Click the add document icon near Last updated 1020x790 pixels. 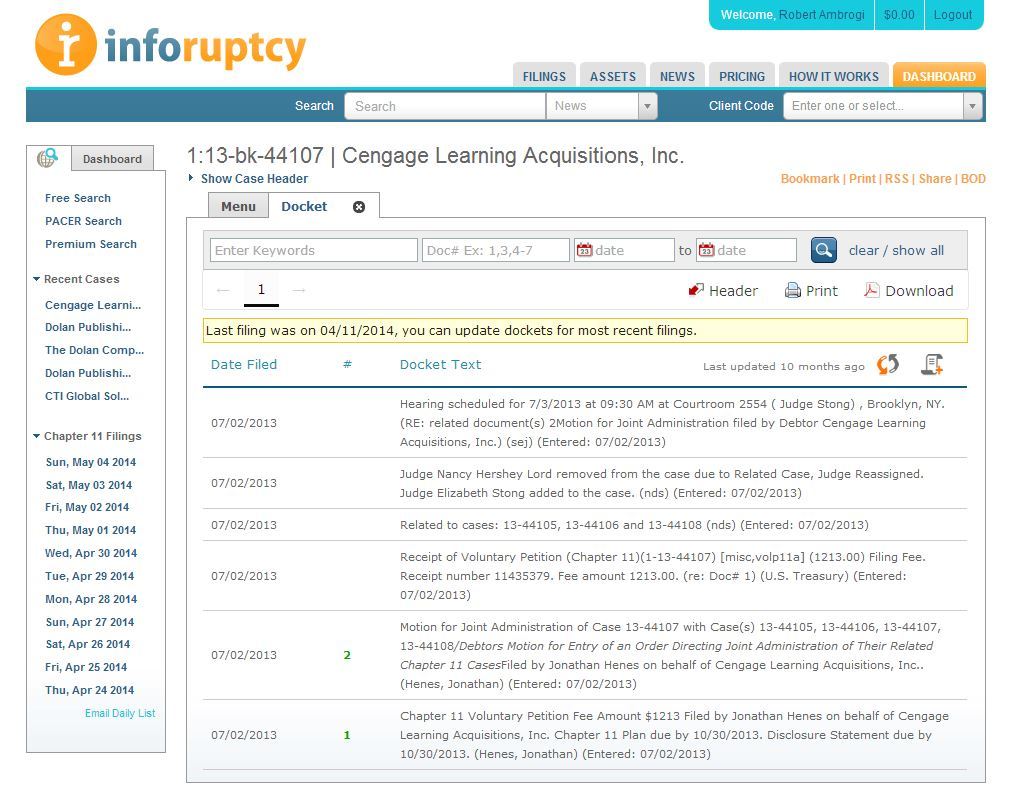tap(932, 364)
